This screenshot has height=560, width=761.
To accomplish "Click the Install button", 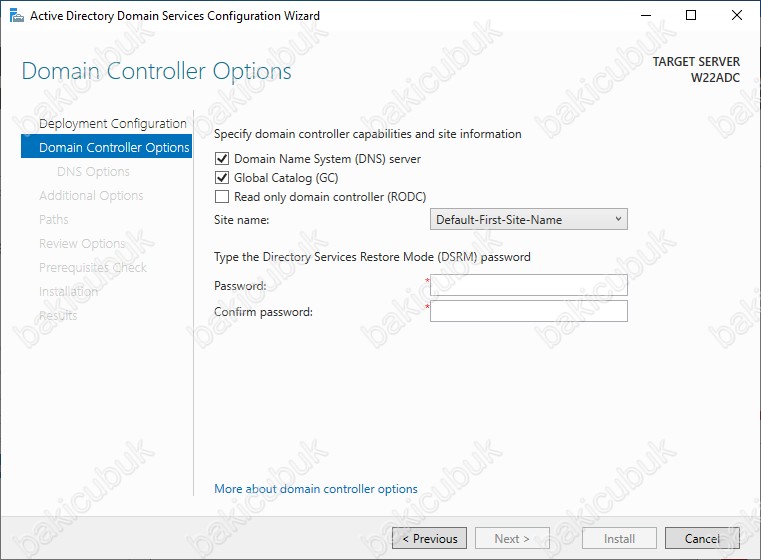I will pos(619,538).
